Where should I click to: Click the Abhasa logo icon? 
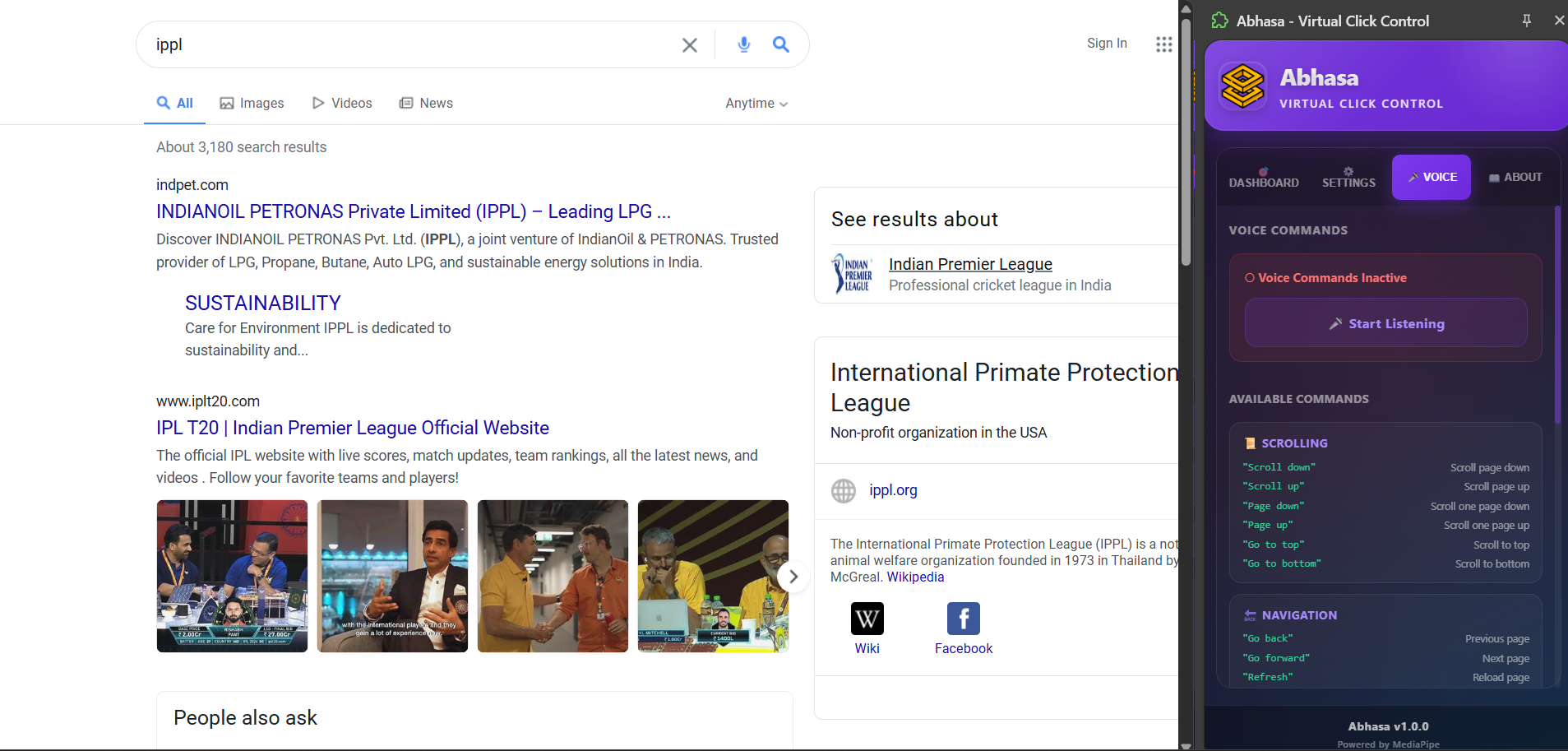(x=1242, y=86)
